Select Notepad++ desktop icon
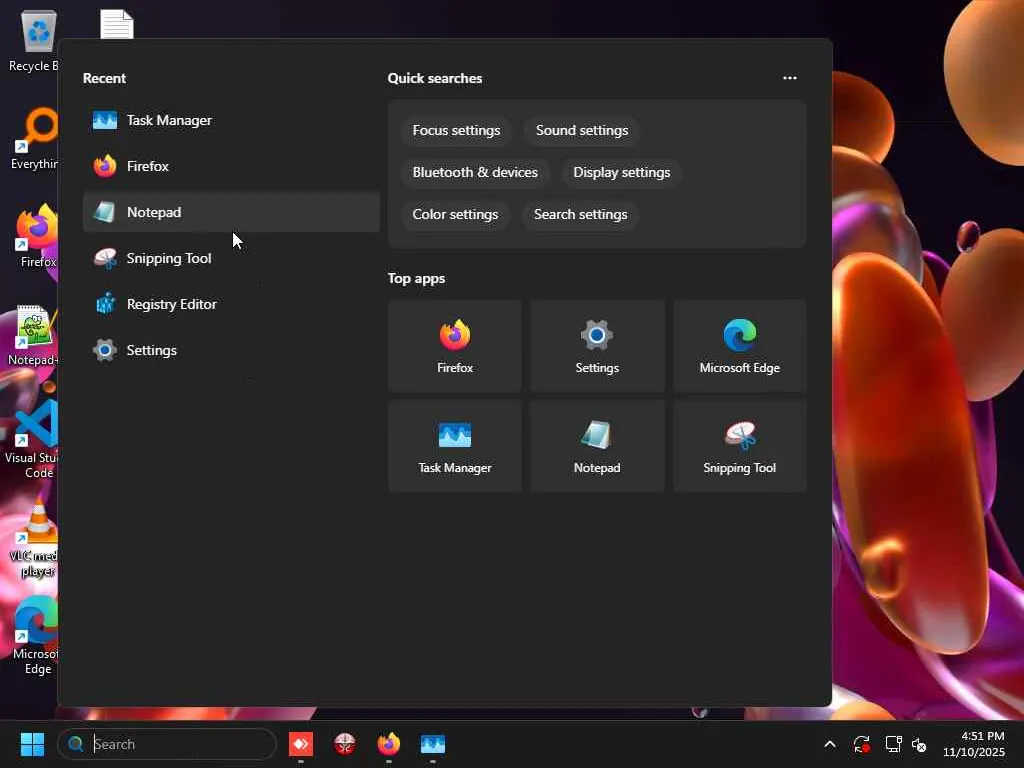The image size is (1024, 768). click(x=33, y=335)
